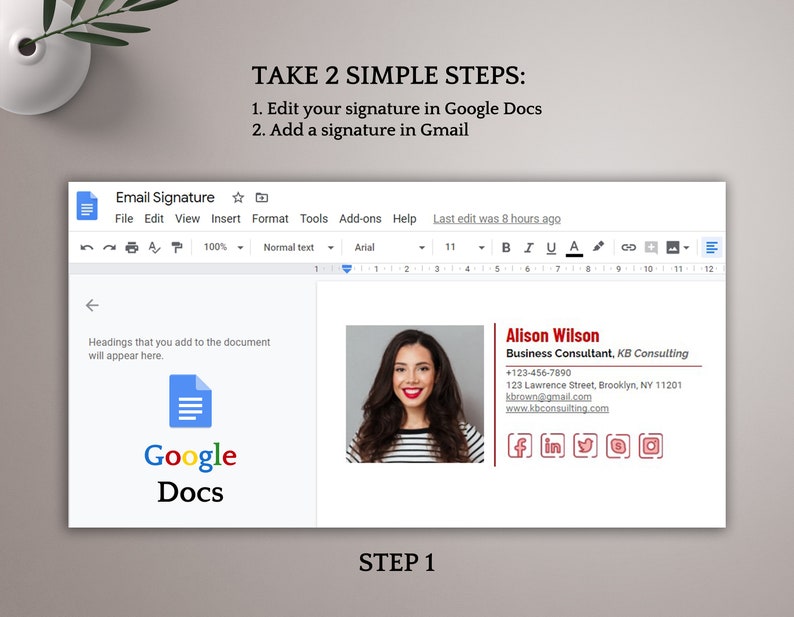The image size is (794, 617).
Task: Click the large Google Docs file logo
Action: 190,401
